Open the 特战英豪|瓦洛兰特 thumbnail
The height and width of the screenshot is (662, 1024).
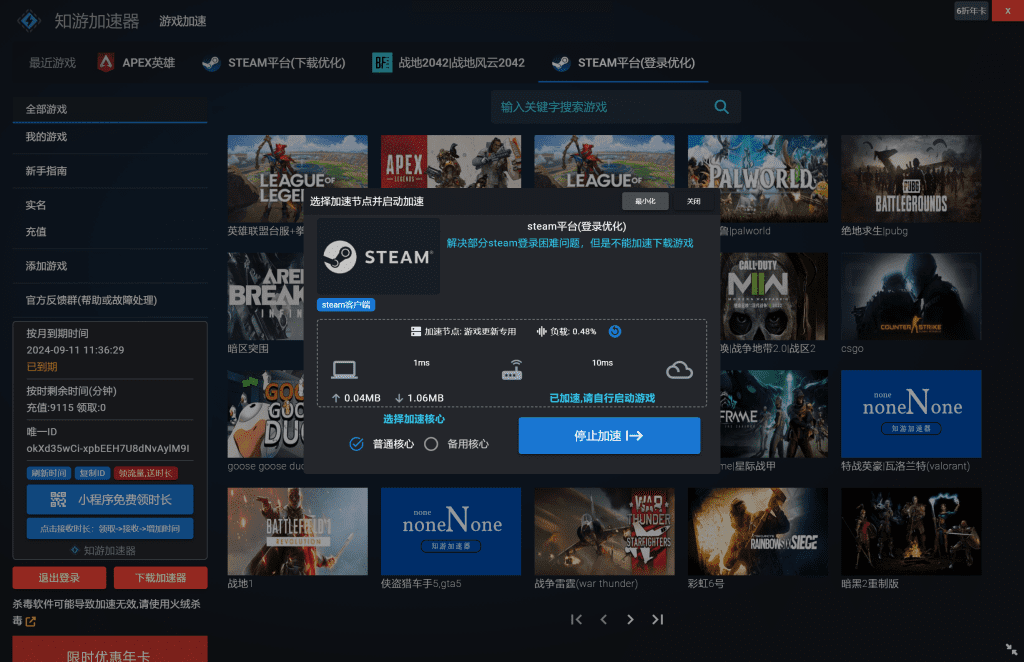(911, 413)
